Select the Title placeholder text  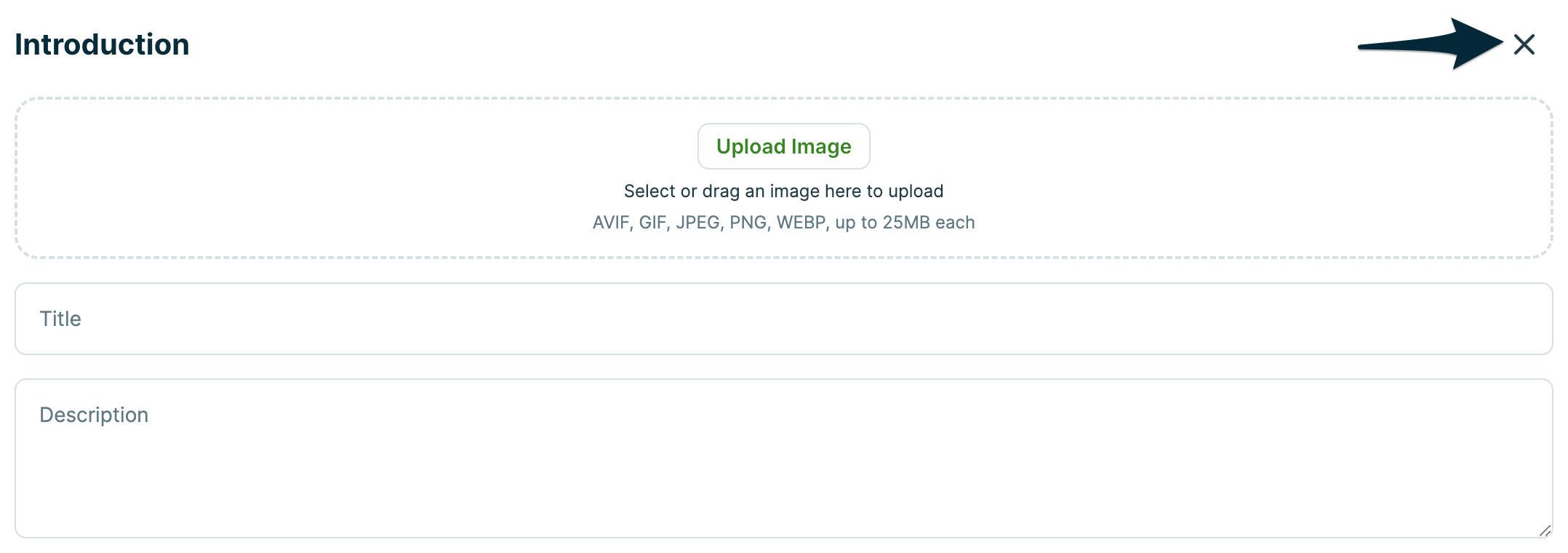[x=60, y=319]
